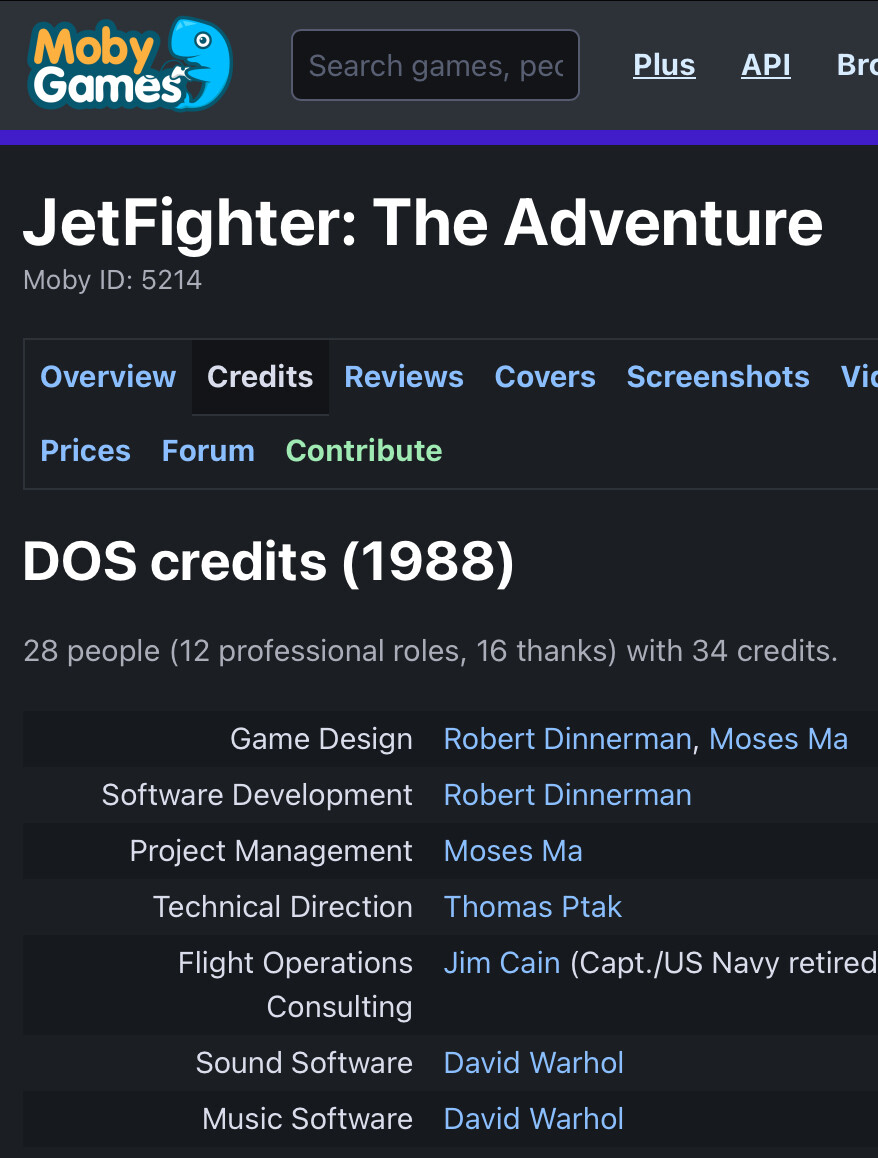View the Screenshots tab
This screenshot has height=1158, width=878.
pyautogui.click(x=718, y=377)
